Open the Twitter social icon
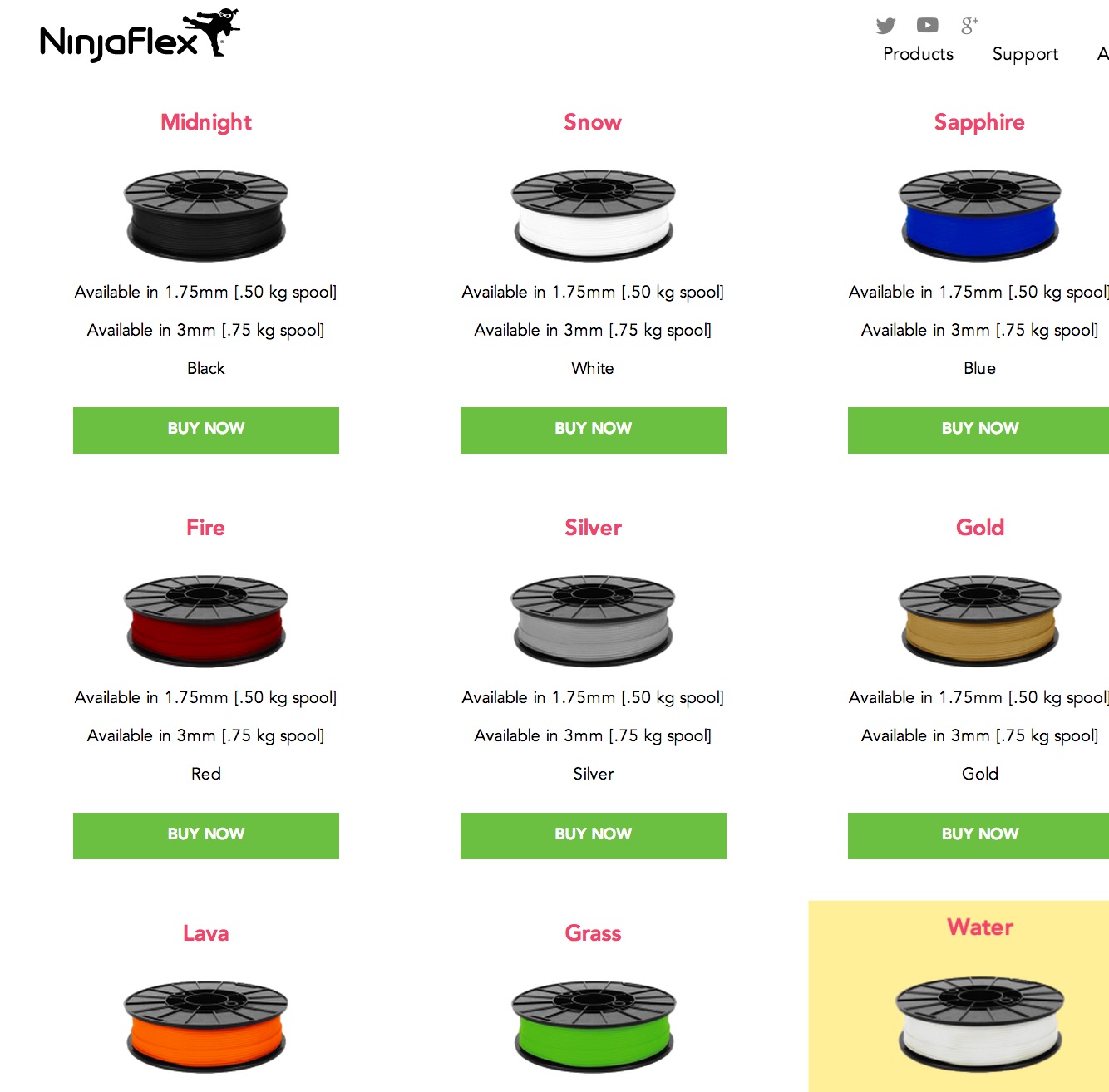 (886, 26)
